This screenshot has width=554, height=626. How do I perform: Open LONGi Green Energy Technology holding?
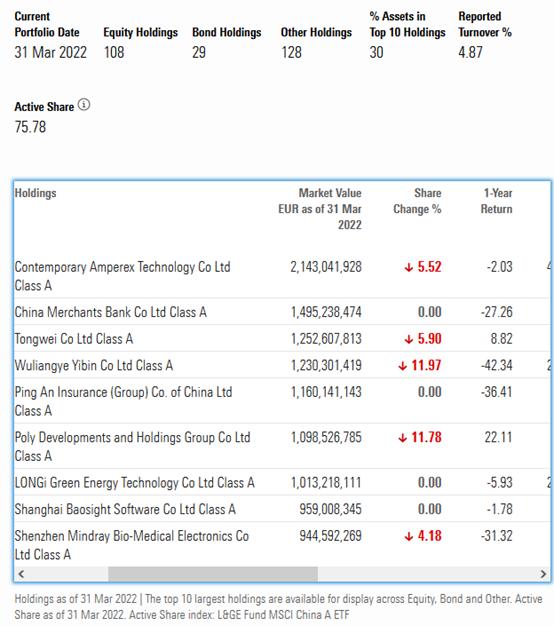tap(135, 483)
